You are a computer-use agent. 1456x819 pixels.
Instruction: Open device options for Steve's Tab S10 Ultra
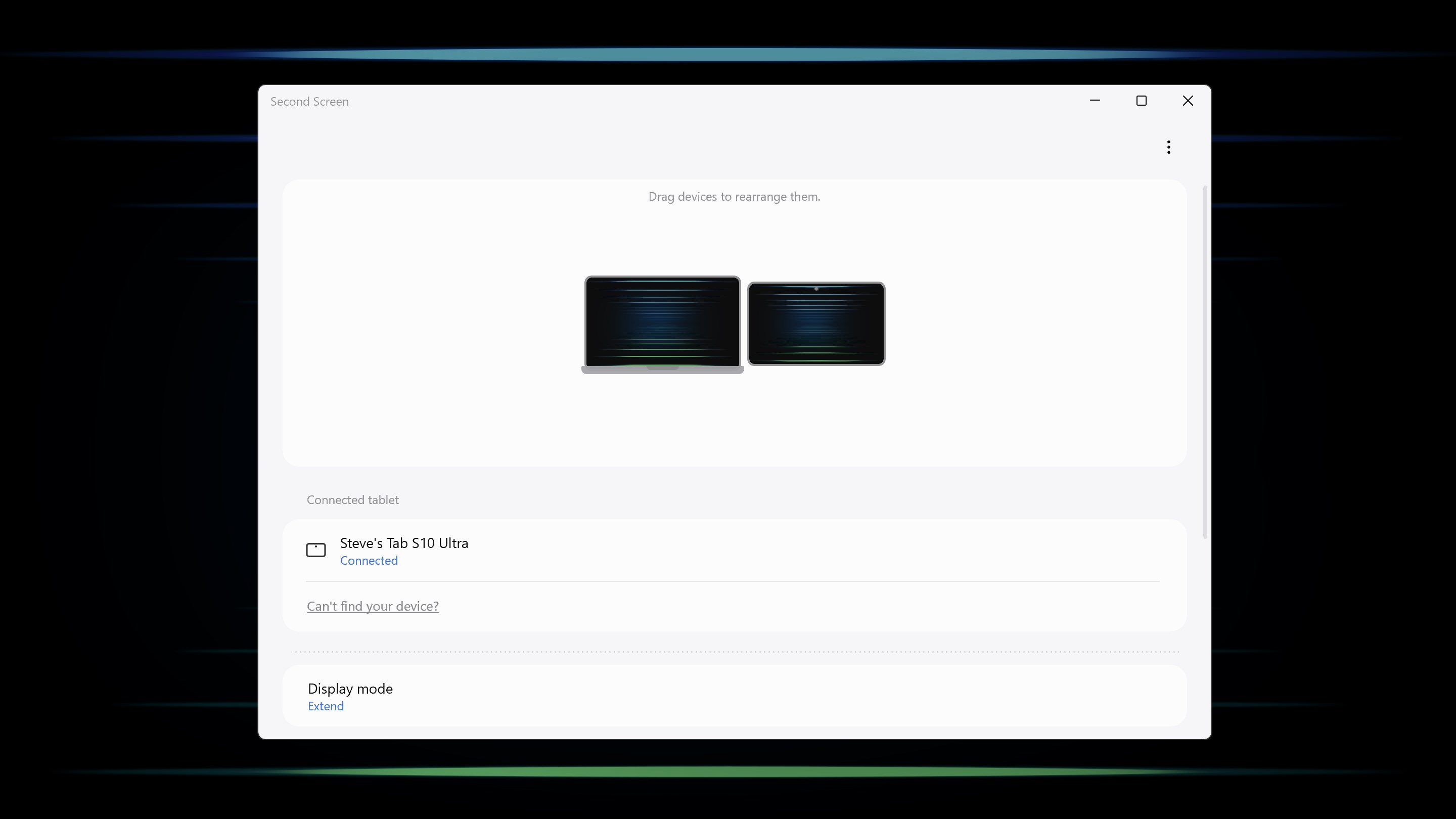[403, 543]
